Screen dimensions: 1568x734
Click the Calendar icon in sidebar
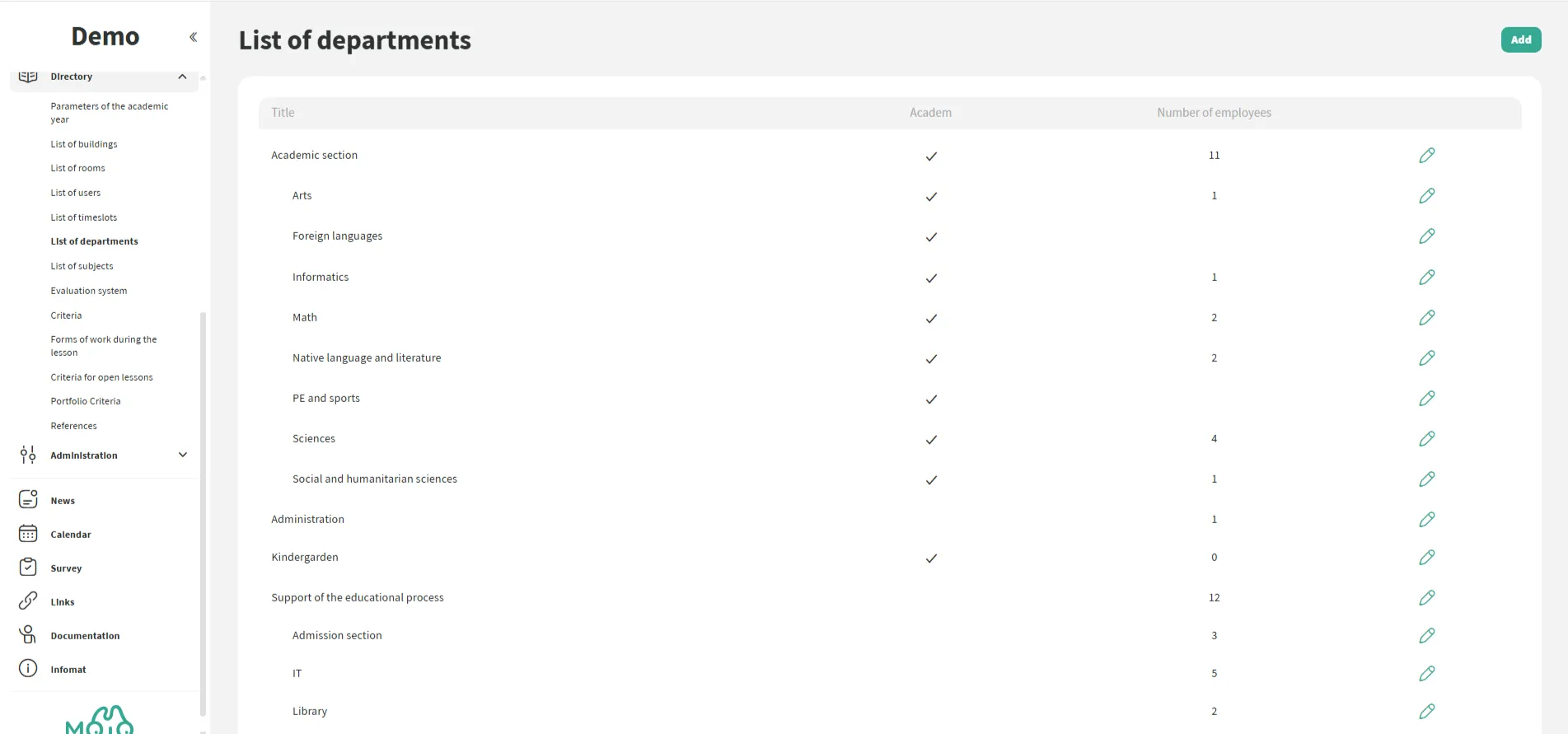coord(28,534)
